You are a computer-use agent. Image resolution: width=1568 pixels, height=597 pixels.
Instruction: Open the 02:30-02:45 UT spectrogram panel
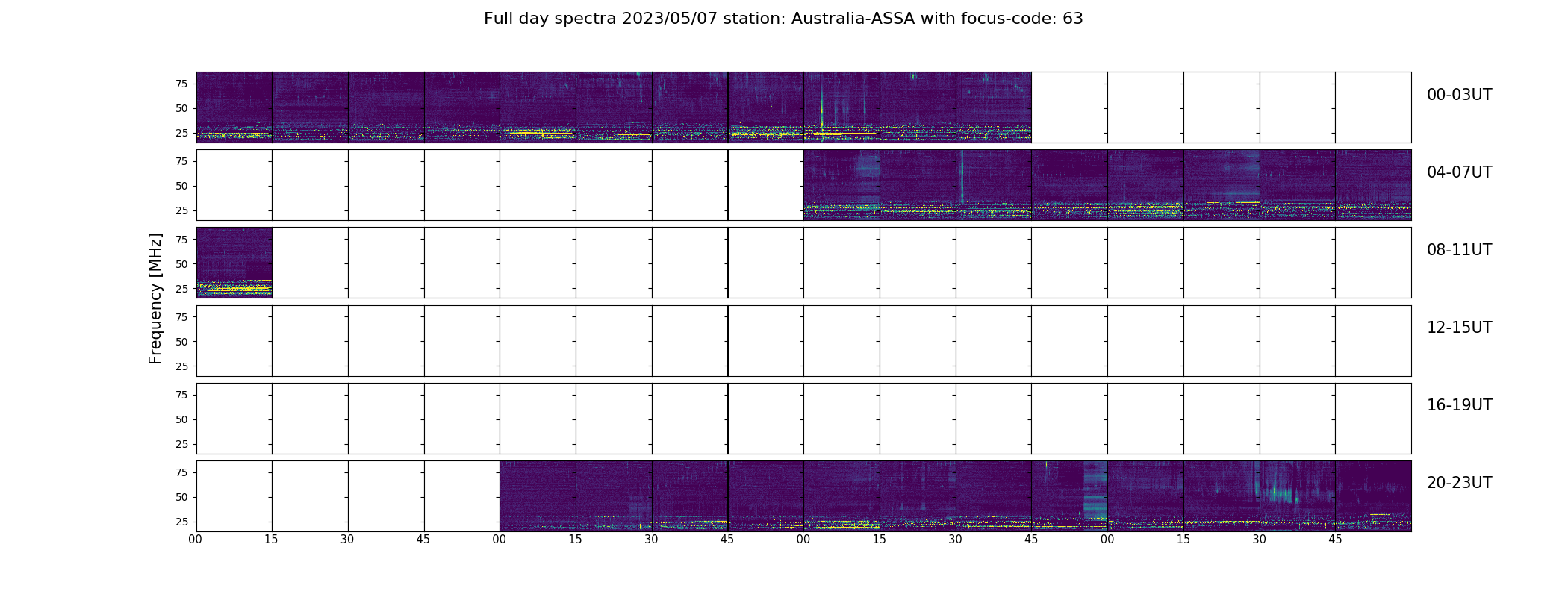coord(994,107)
